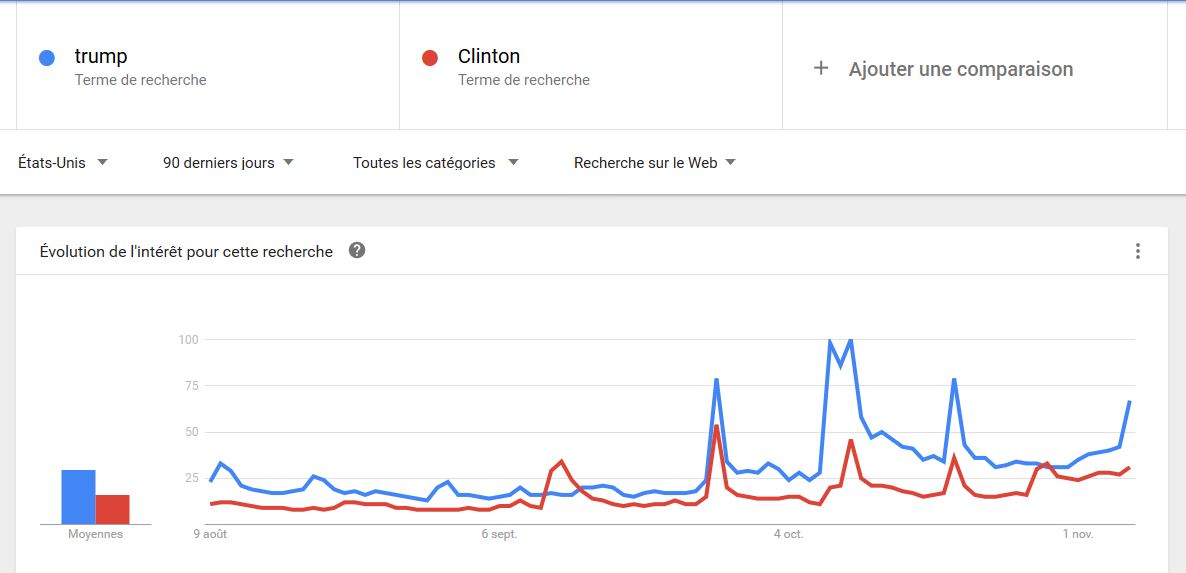The height and width of the screenshot is (573, 1186).
Task: Click Ajouter une comparaison
Action: click(x=961, y=69)
